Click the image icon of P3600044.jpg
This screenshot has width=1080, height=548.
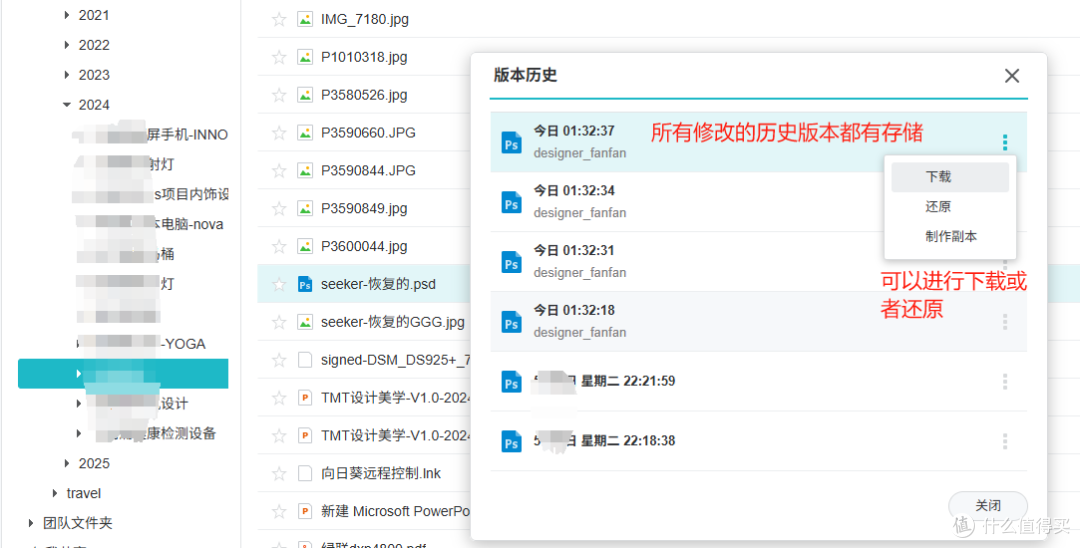[x=304, y=246]
